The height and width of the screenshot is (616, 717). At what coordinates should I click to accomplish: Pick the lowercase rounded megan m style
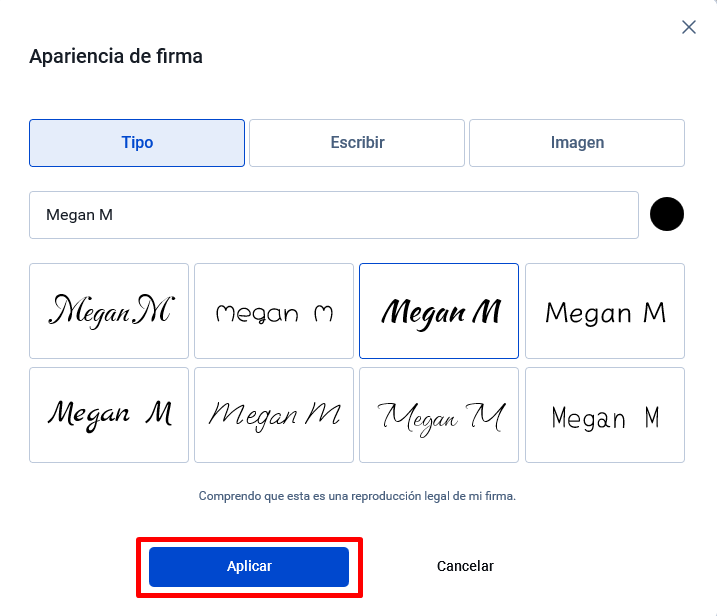[274, 311]
